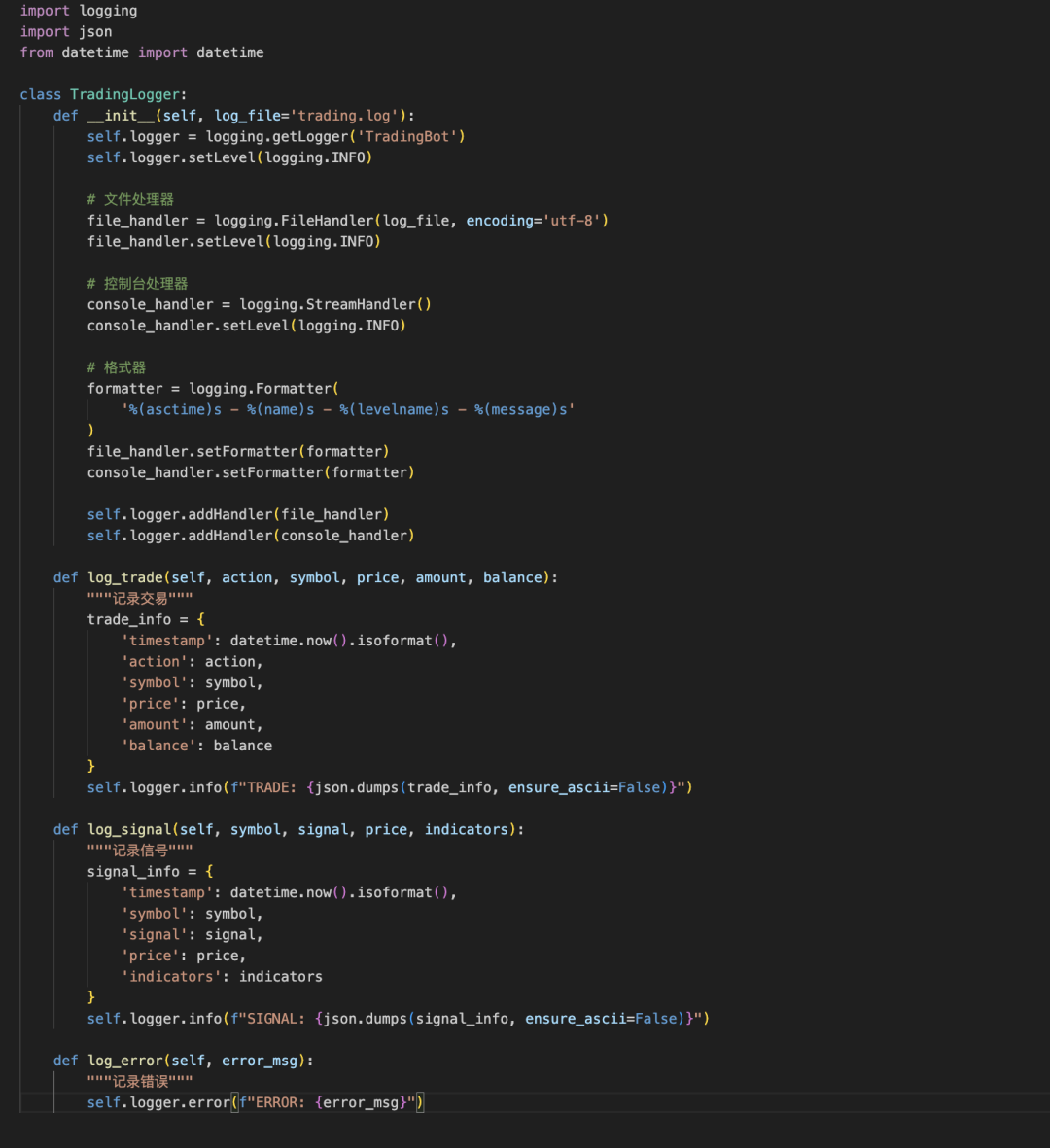1050x1148 pixels.
Task: Click the f"SIGNAL: logger.info line
Action: pos(399,1019)
